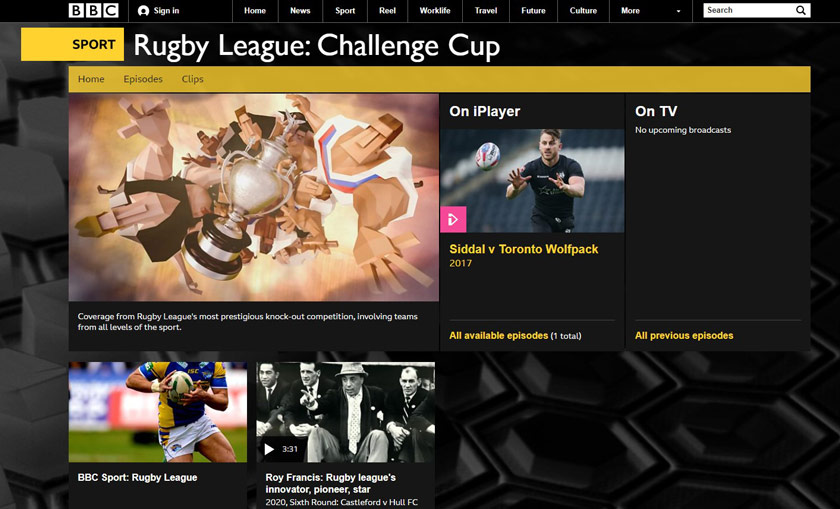Open Siddal v Toronto Wolfpack episode link

point(523,249)
